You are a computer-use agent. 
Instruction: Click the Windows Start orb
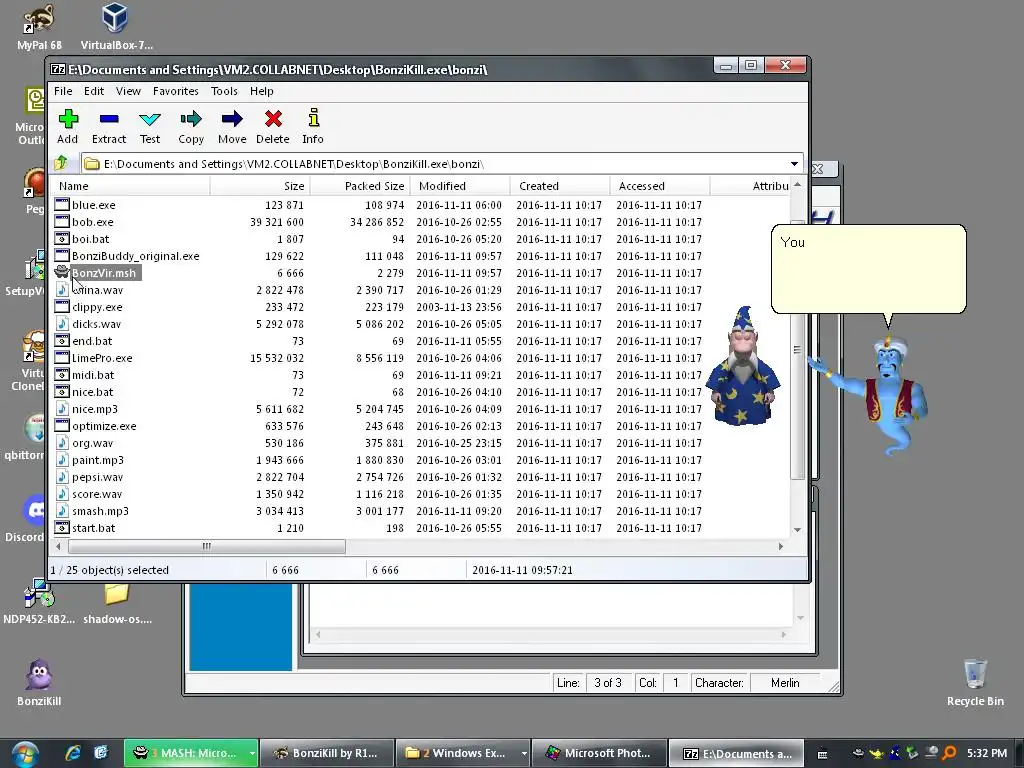click(x=24, y=754)
